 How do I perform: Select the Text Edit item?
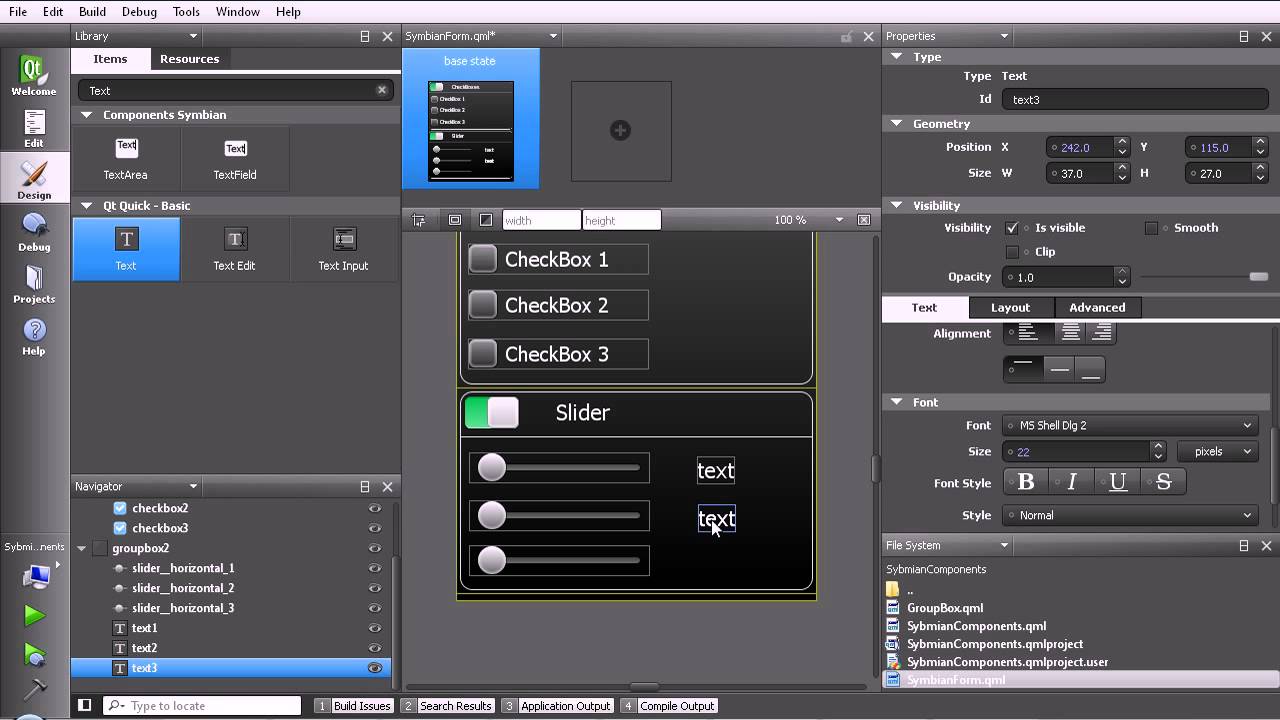(235, 249)
